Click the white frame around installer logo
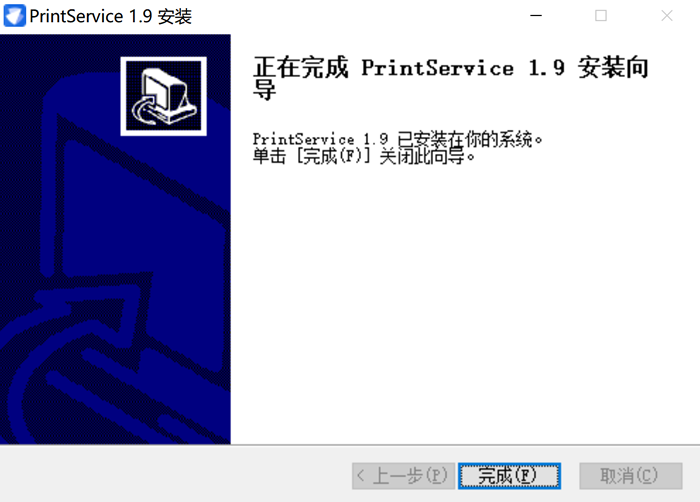 (x=163, y=59)
